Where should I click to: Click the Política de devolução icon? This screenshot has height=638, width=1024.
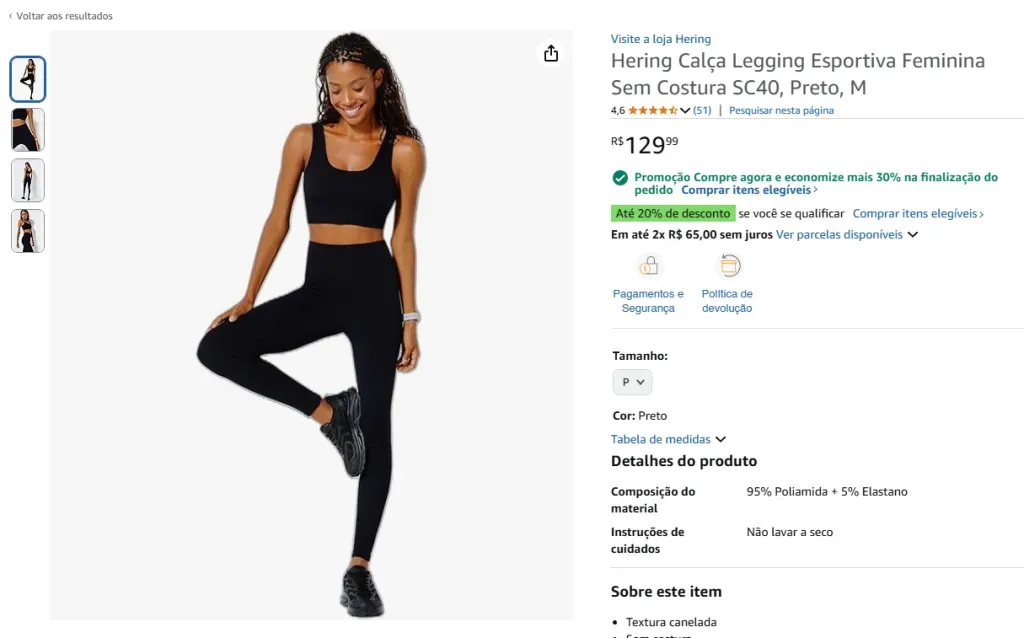[729, 266]
